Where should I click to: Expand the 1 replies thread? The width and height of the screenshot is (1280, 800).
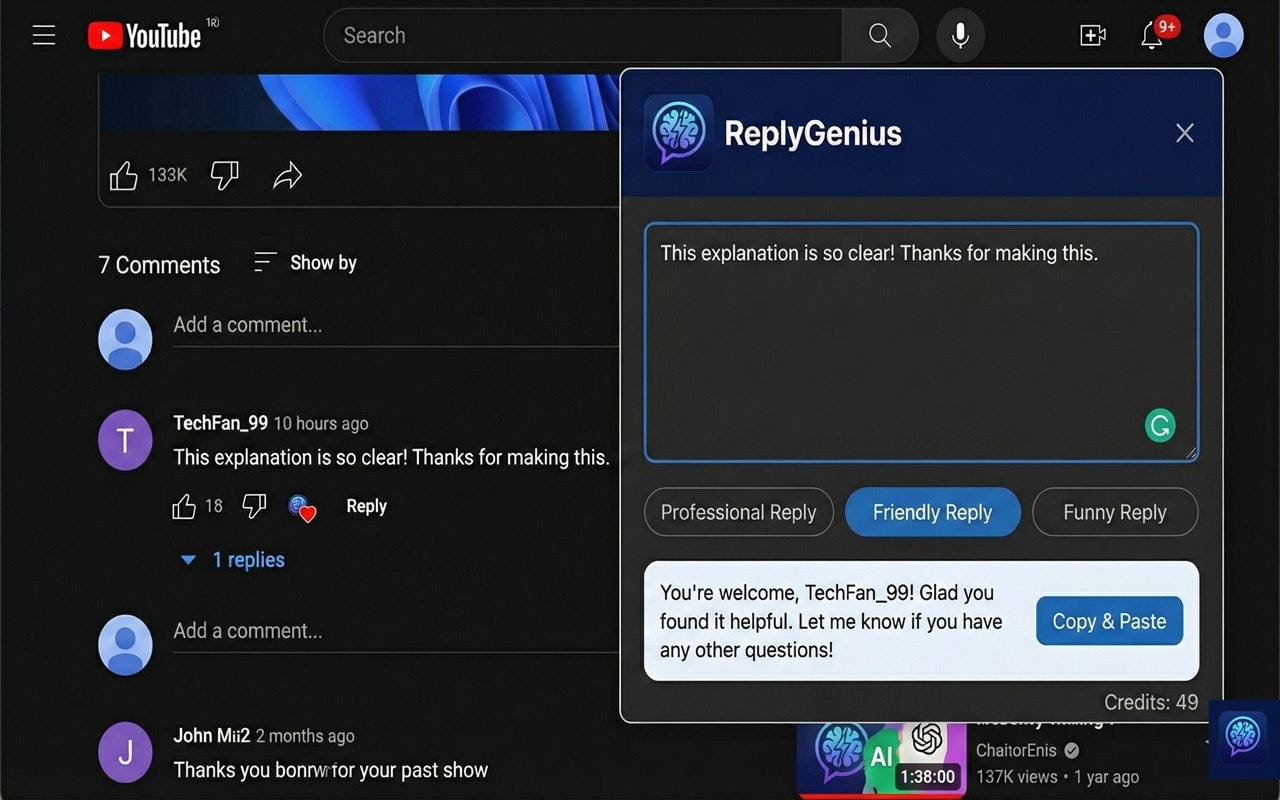(x=231, y=559)
